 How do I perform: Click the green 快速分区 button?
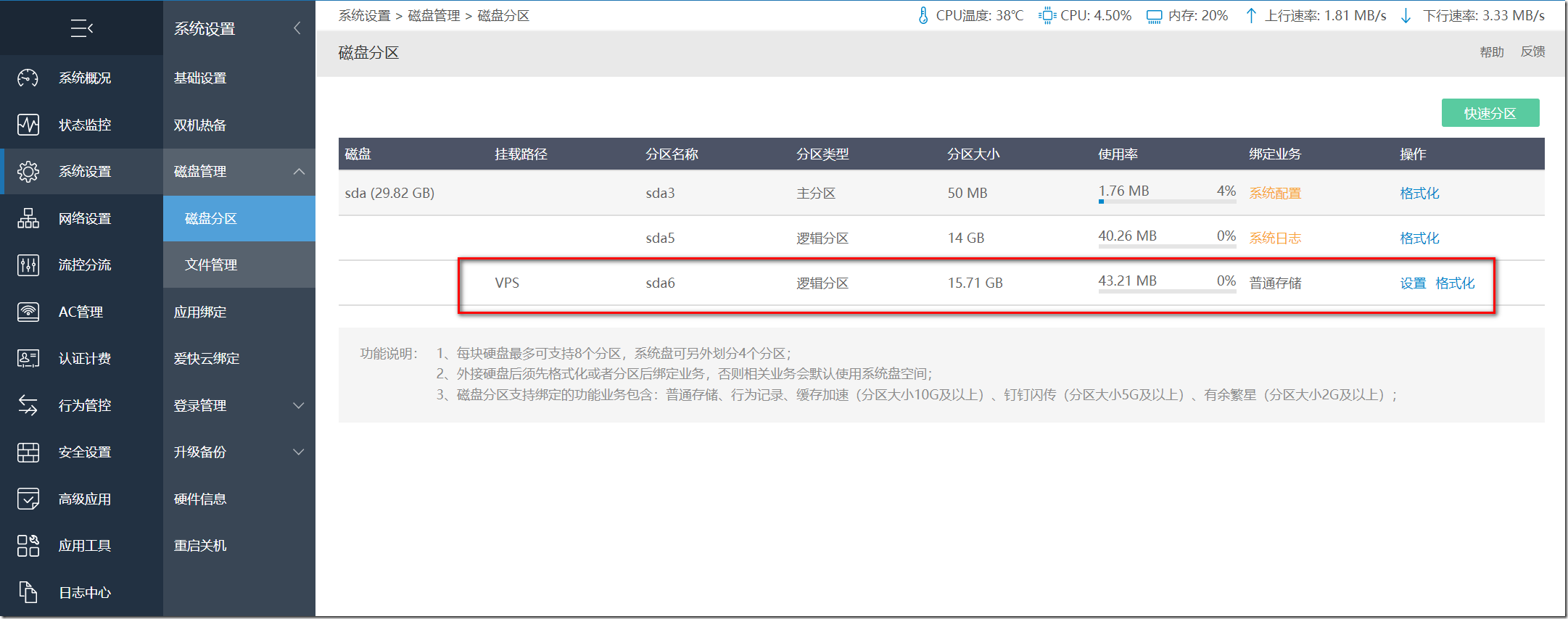[1490, 113]
